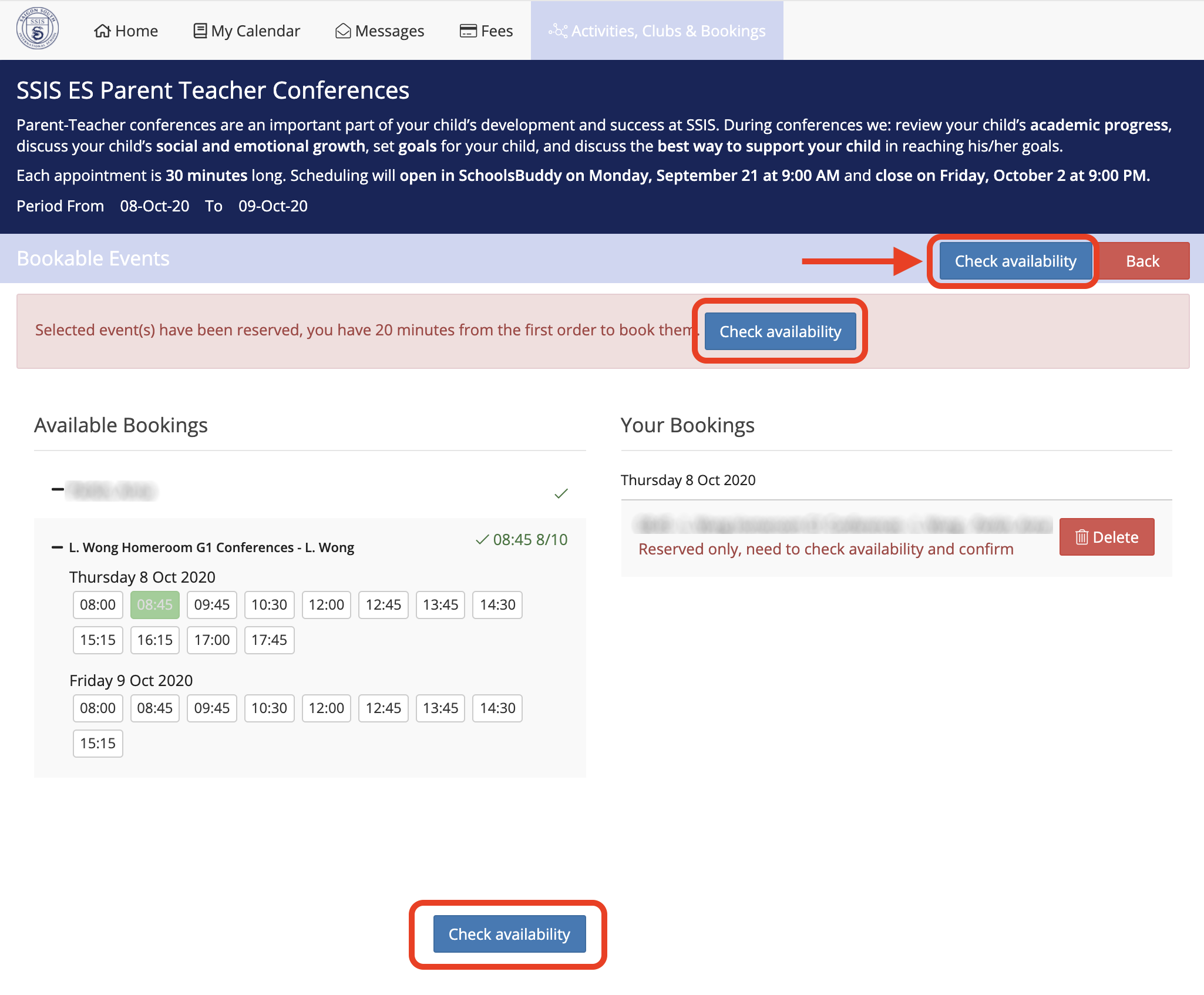
Task: Click the Activities, Clubs & Bookings network icon
Action: point(557,31)
